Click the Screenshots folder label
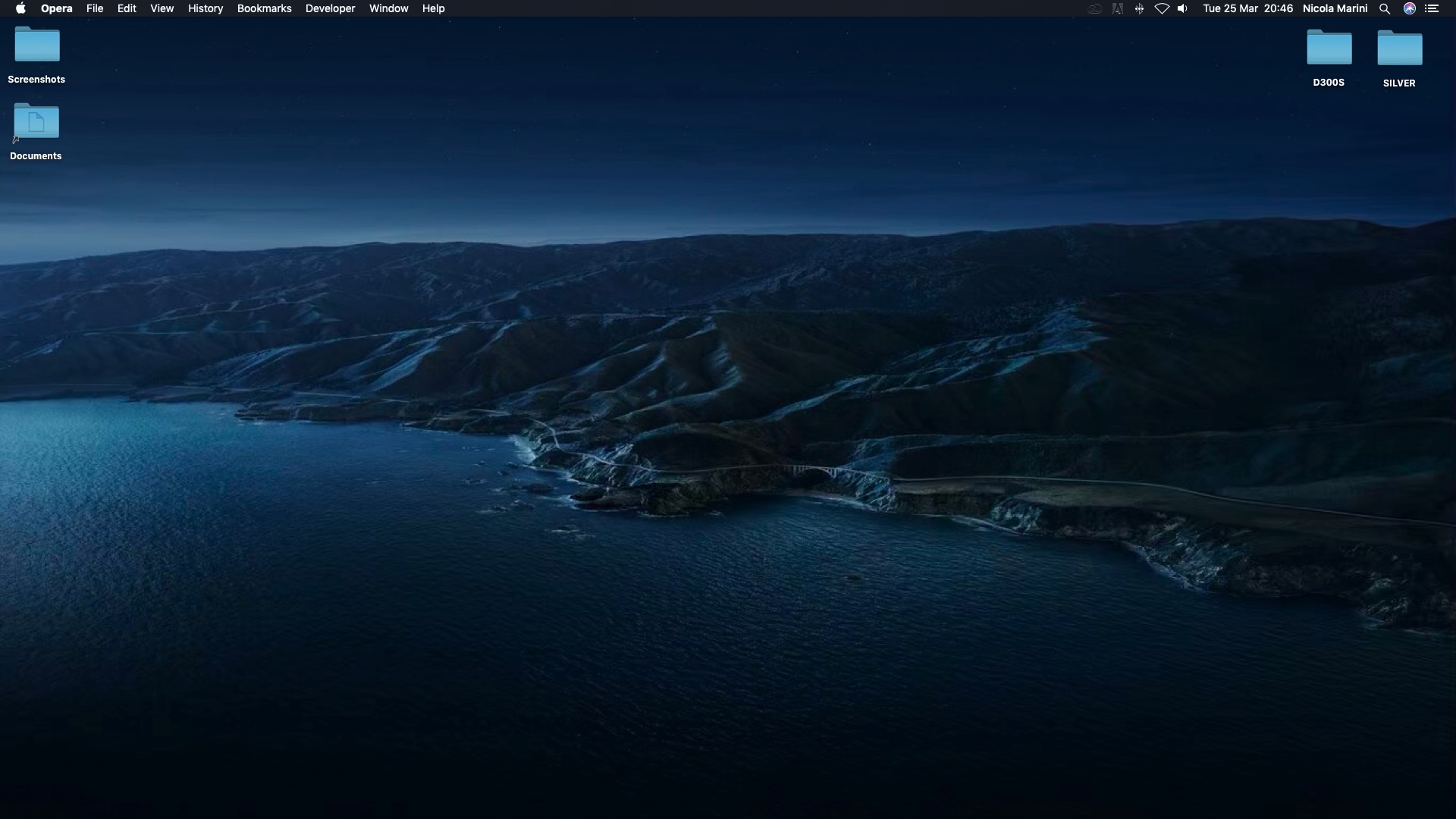This screenshot has width=1456, height=819. (x=36, y=80)
